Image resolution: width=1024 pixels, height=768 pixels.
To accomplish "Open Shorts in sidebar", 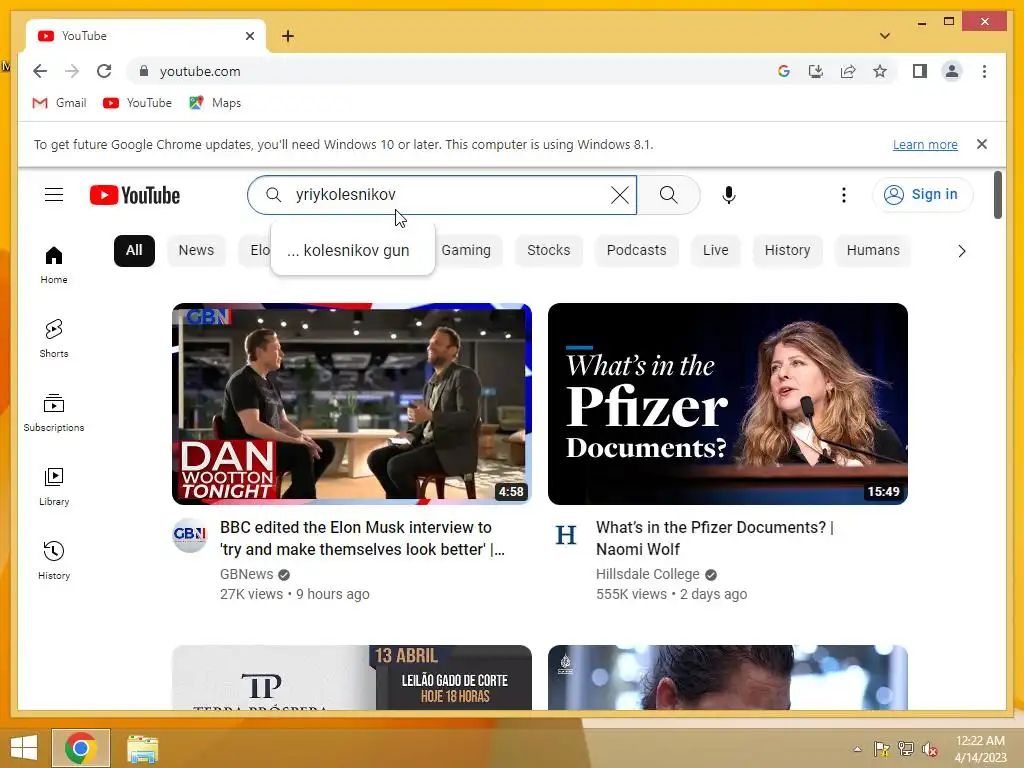I will pyautogui.click(x=54, y=338).
